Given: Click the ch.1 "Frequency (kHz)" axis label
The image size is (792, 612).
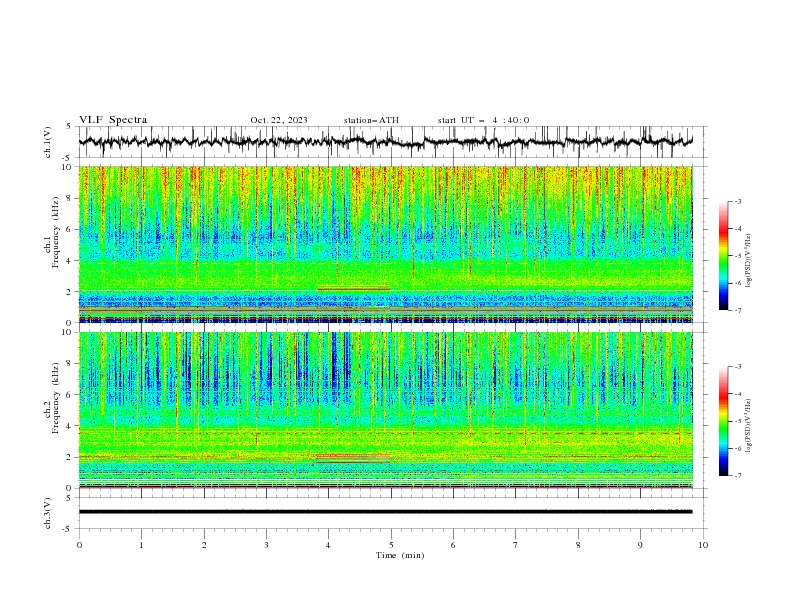Looking at the screenshot, I should pyautogui.click(x=56, y=231).
